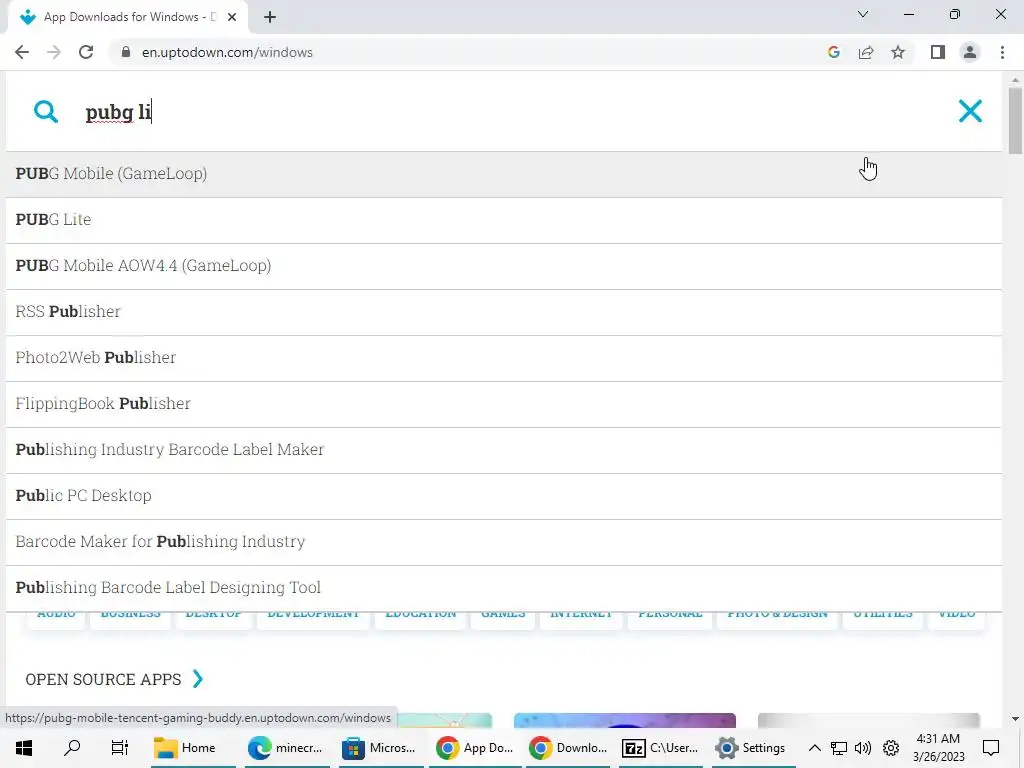Select the RSS Publisher suggestion

tap(504, 312)
